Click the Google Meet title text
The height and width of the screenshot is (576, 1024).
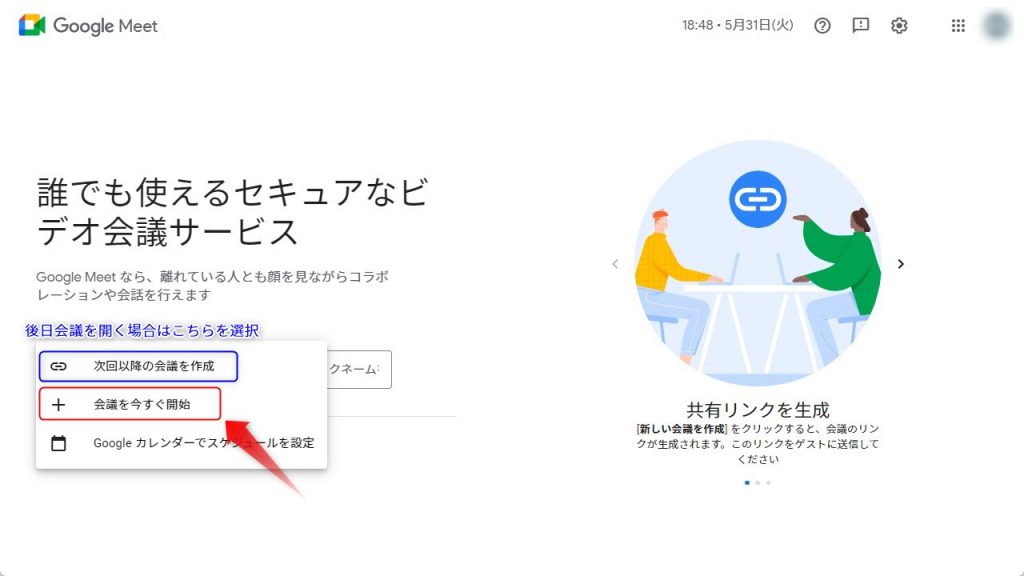point(105,25)
